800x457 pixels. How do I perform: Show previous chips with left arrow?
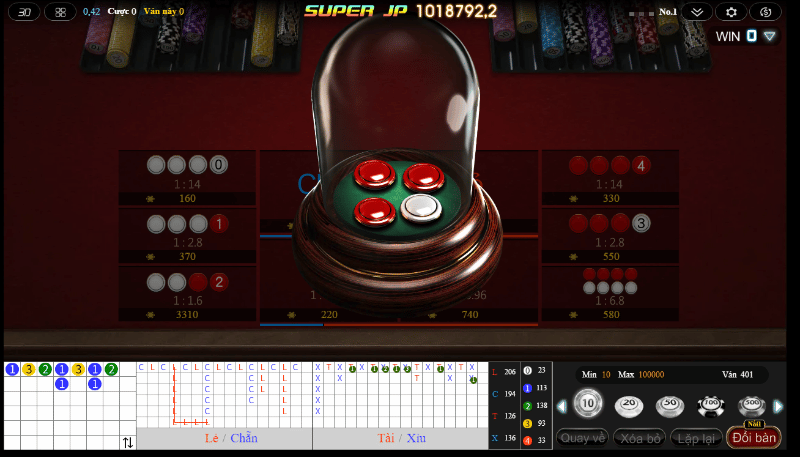(x=562, y=407)
